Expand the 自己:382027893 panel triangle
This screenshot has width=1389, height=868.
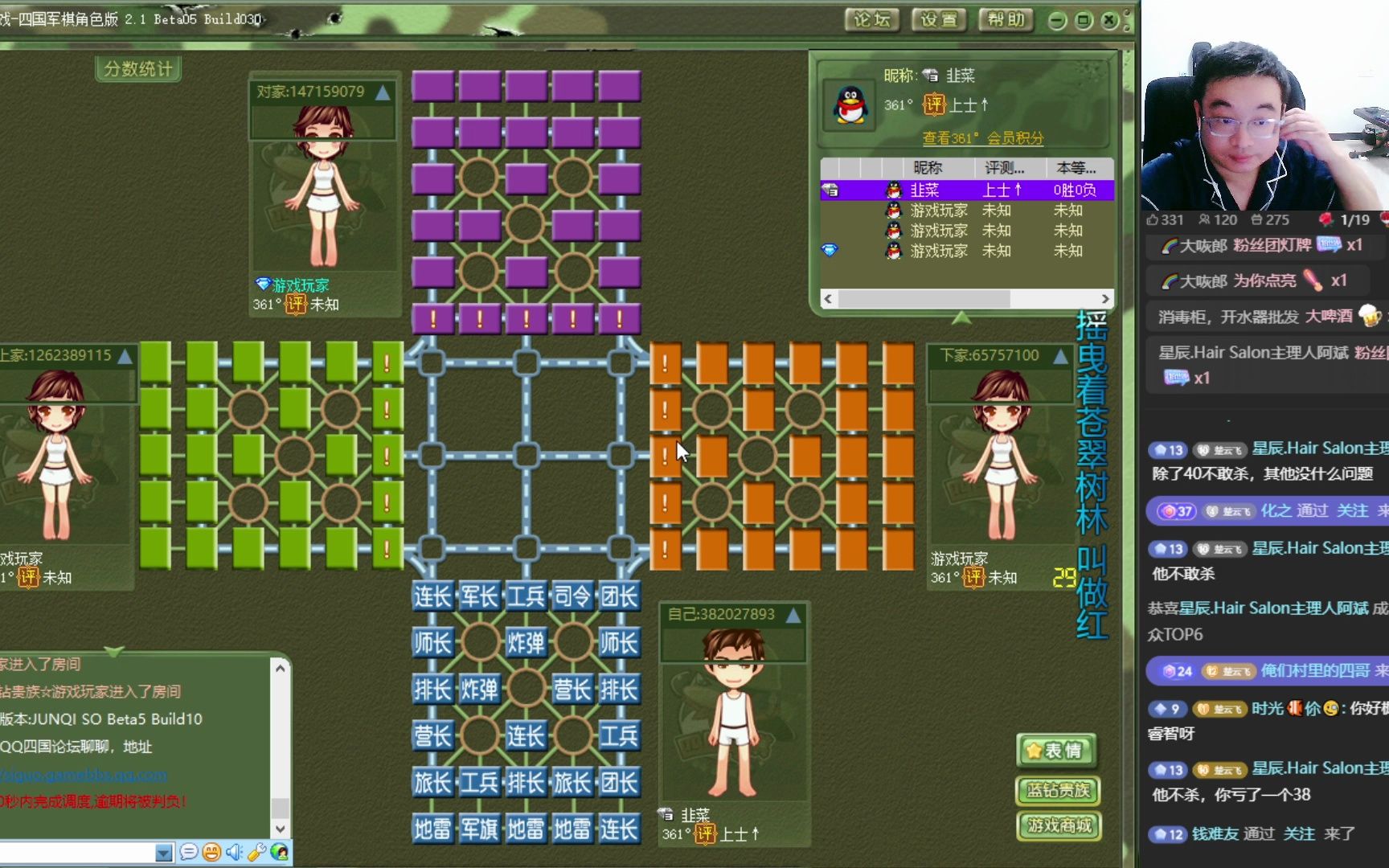coord(793,616)
